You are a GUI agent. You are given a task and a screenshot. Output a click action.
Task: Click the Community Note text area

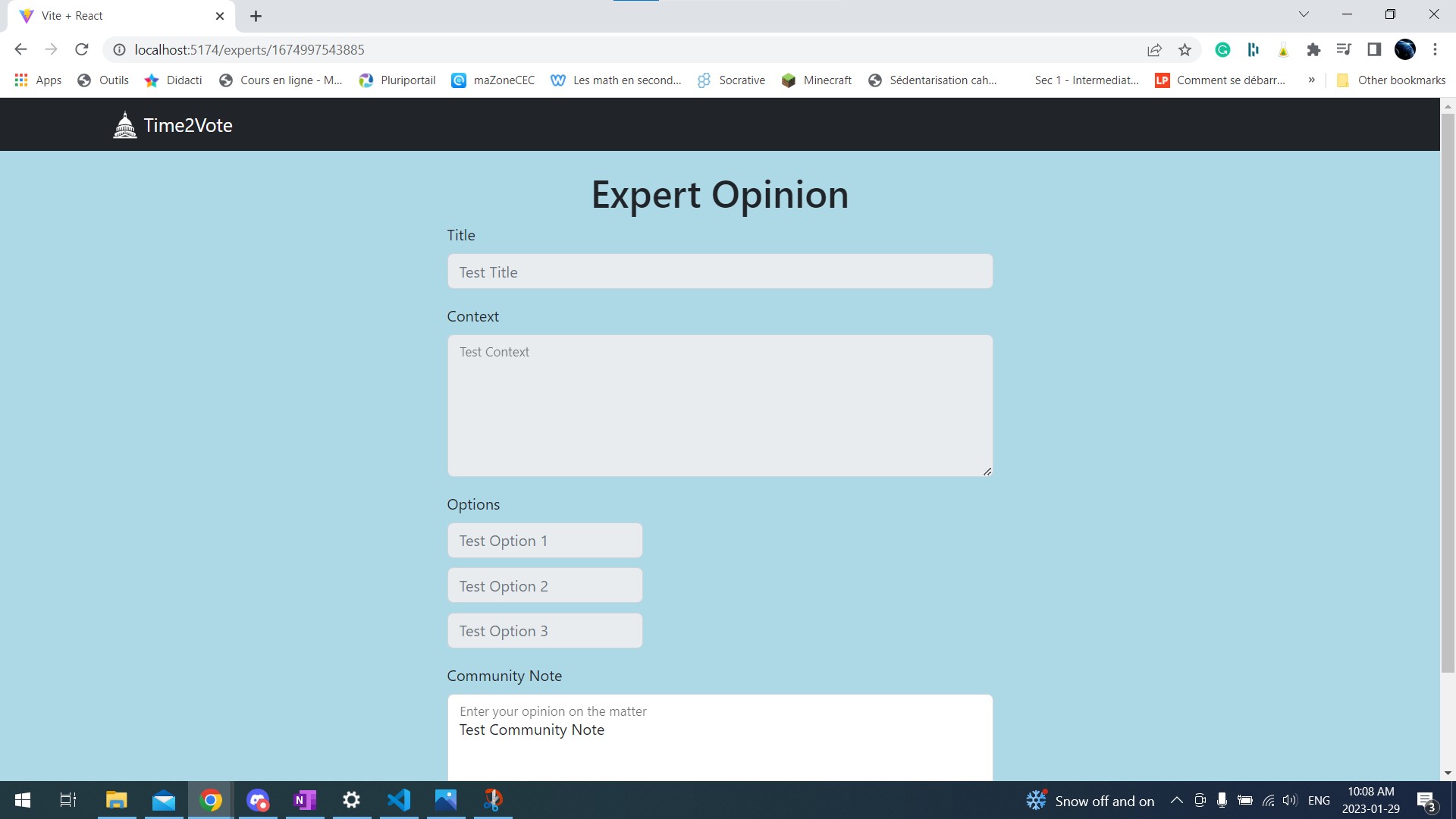click(x=719, y=747)
